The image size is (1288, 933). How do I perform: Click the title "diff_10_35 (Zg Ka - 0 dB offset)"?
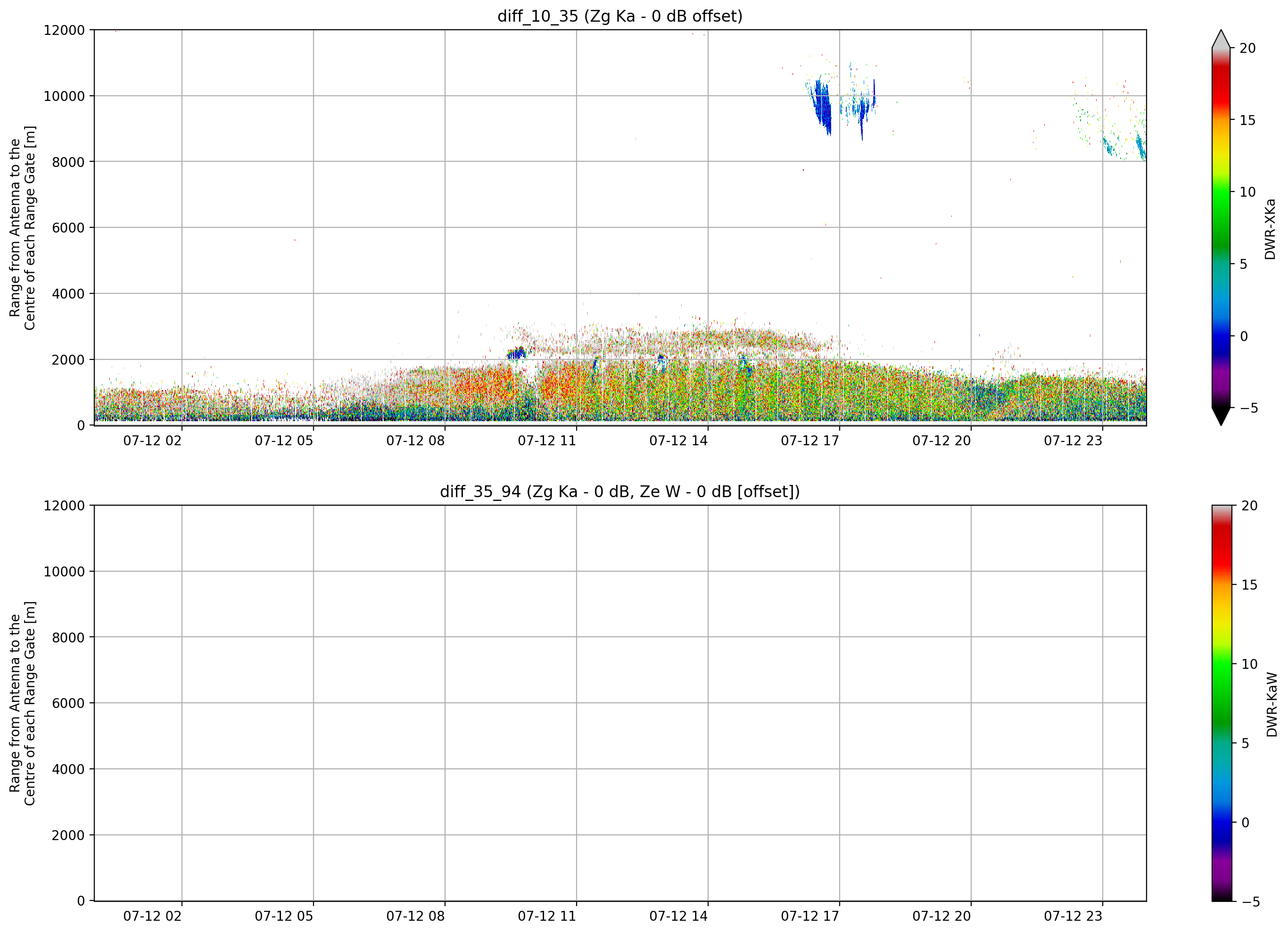(x=619, y=16)
